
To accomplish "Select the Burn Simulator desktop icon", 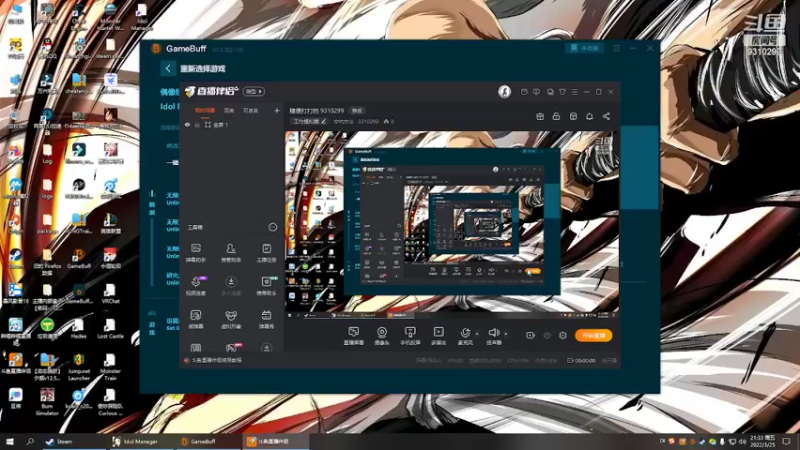I will (47, 403).
